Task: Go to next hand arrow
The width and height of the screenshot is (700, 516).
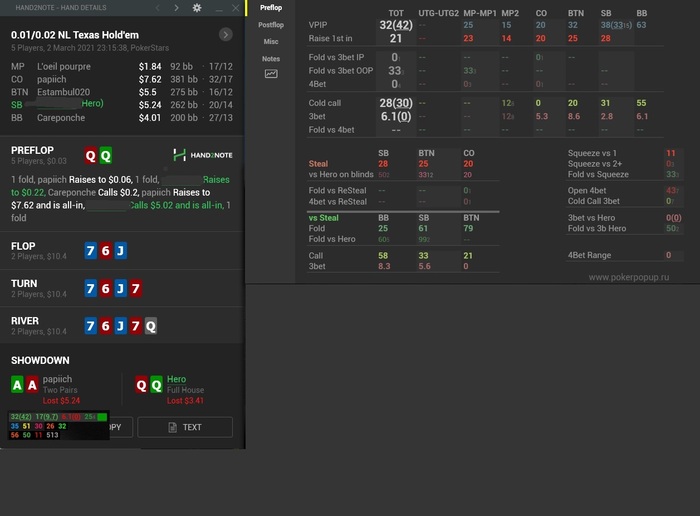Action: coord(176,8)
